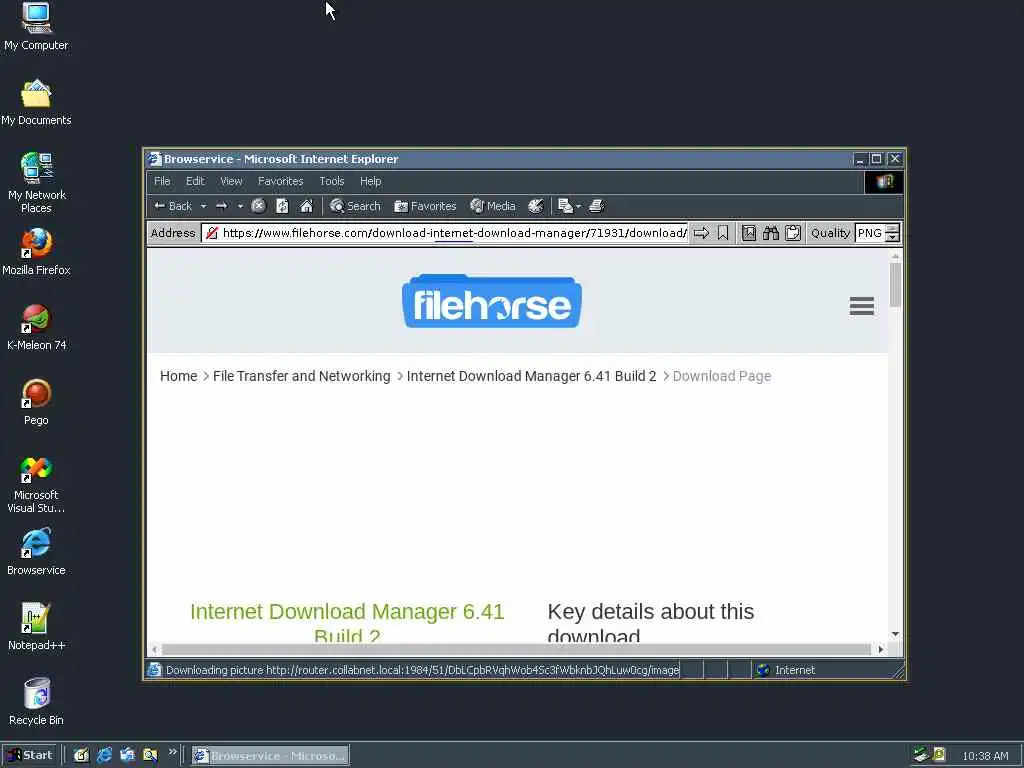Open the Favorites pane from toolbar
The width and height of the screenshot is (1024, 768).
(x=425, y=206)
